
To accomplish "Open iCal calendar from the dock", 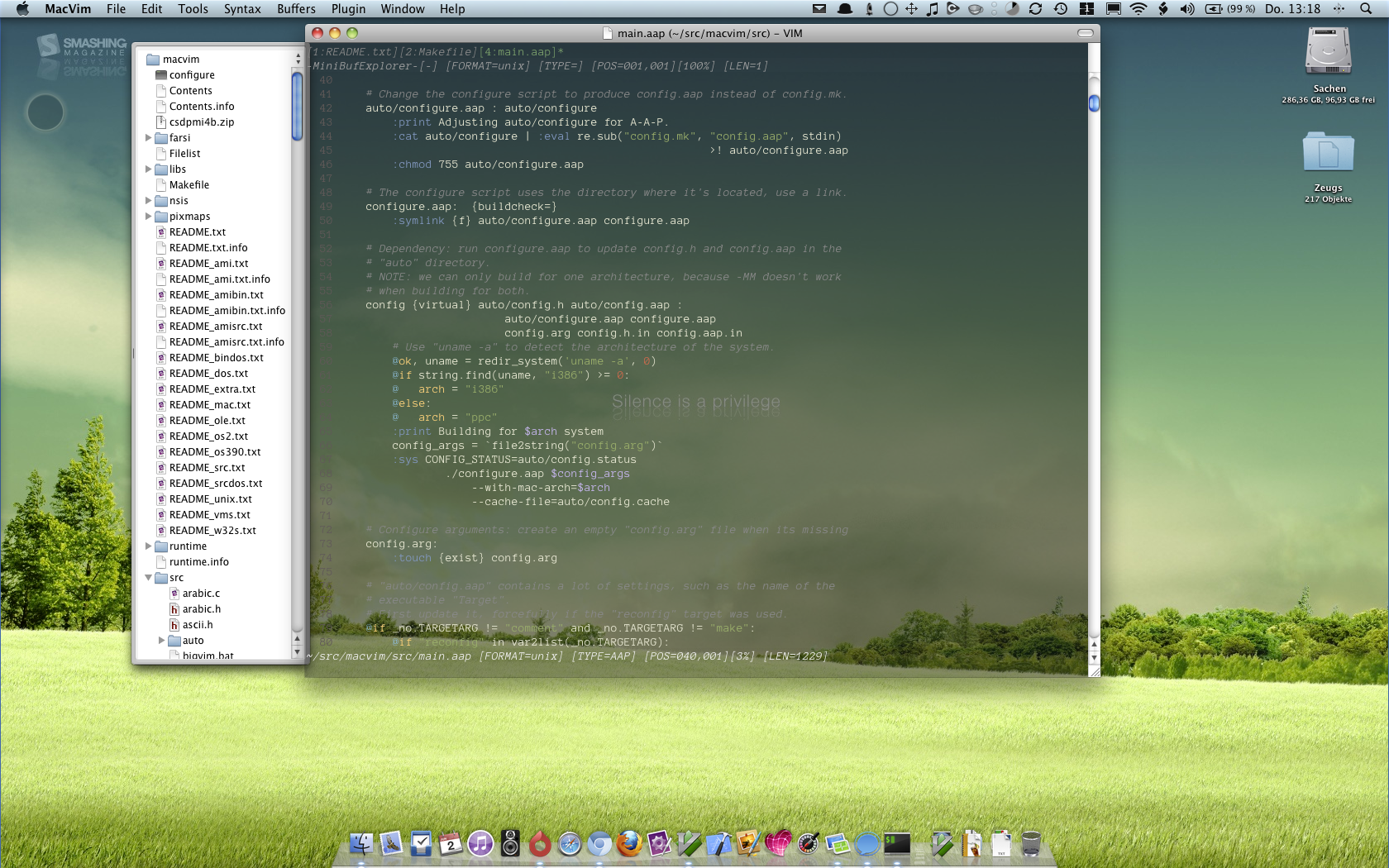I will pyautogui.click(x=451, y=843).
